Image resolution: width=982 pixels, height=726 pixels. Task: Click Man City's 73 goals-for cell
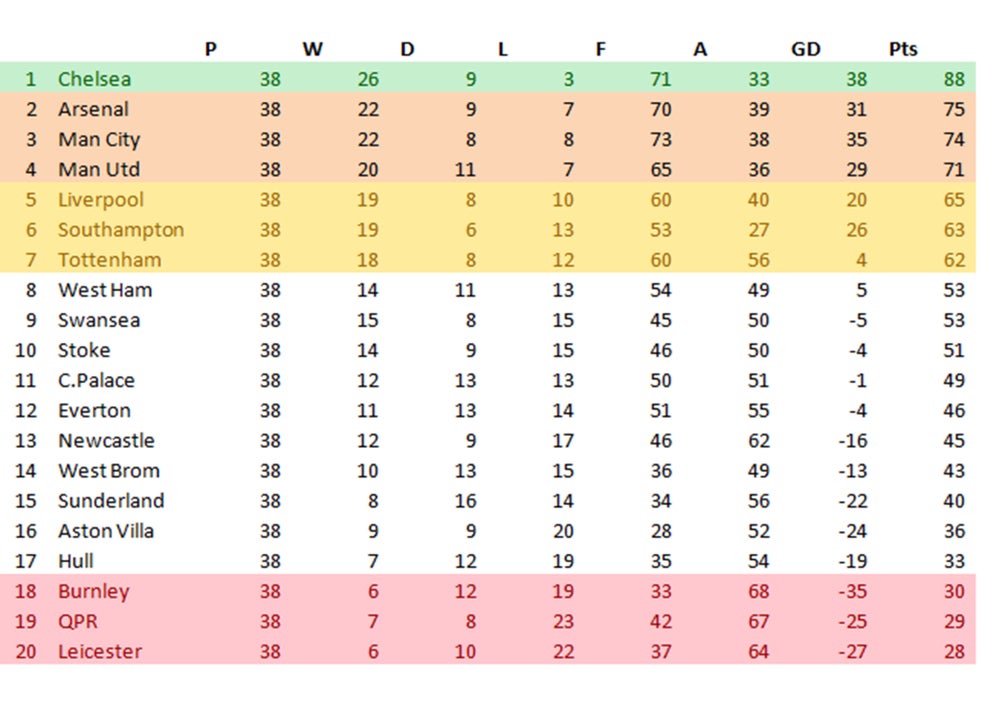click(659, 139)
